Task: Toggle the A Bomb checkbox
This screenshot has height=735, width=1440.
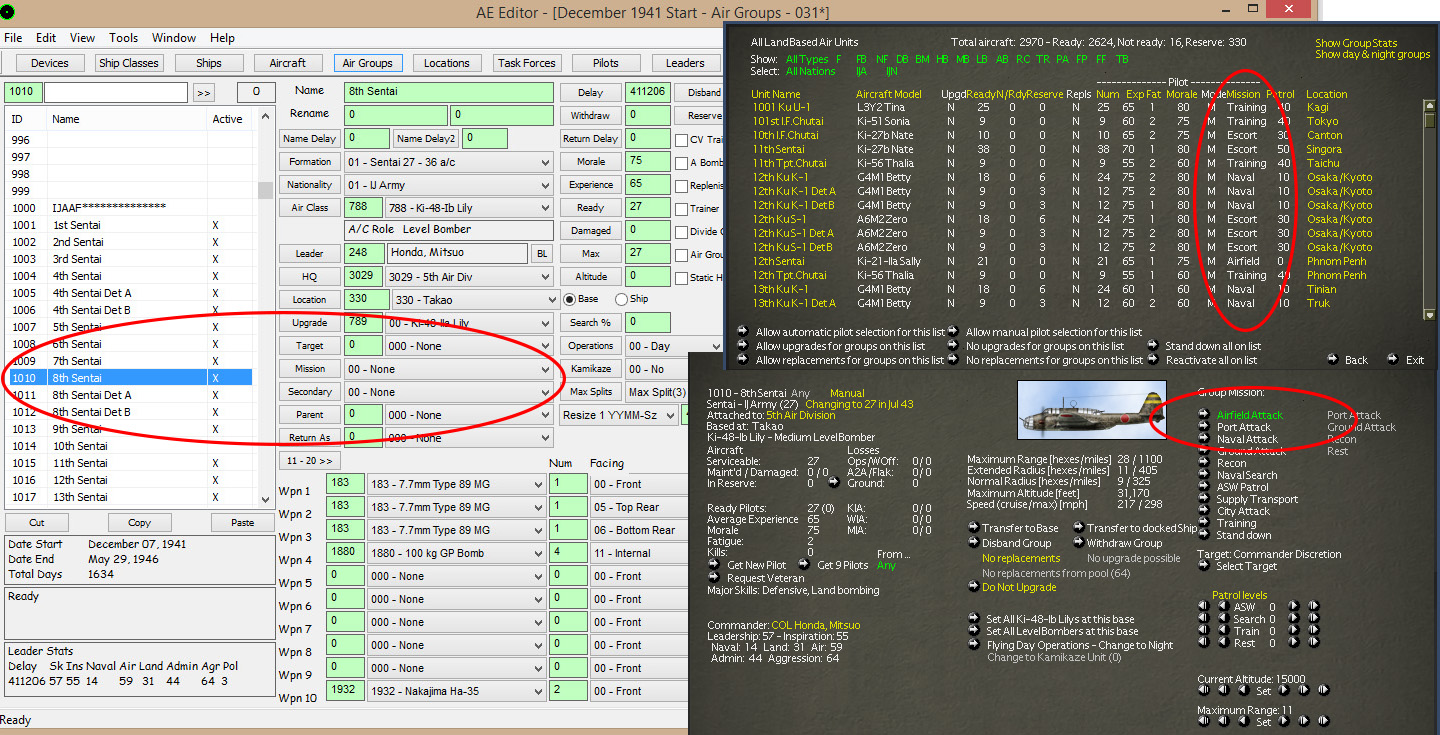Action: [x=681, y=163]
